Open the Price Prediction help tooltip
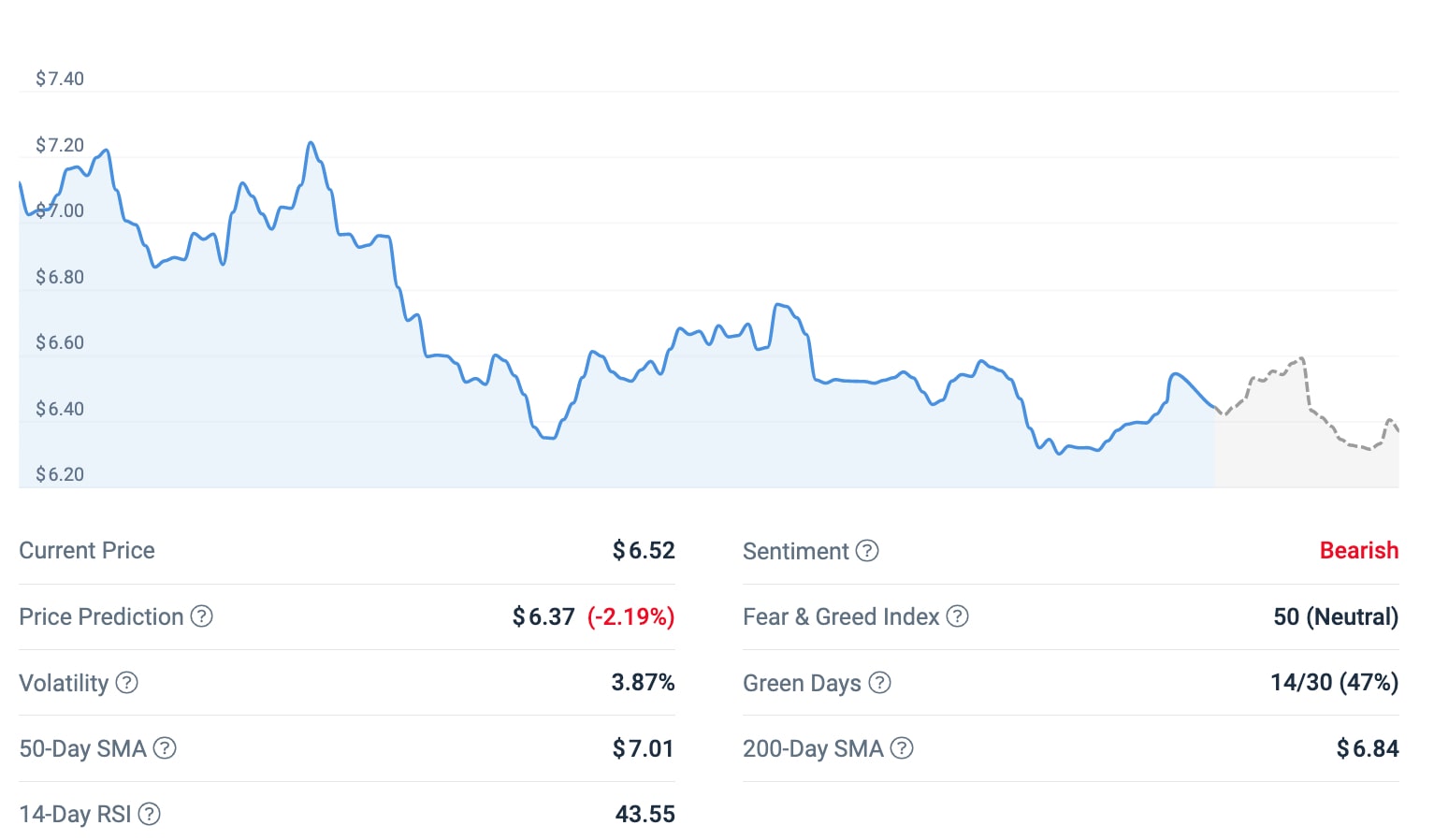 click(202, 616)
